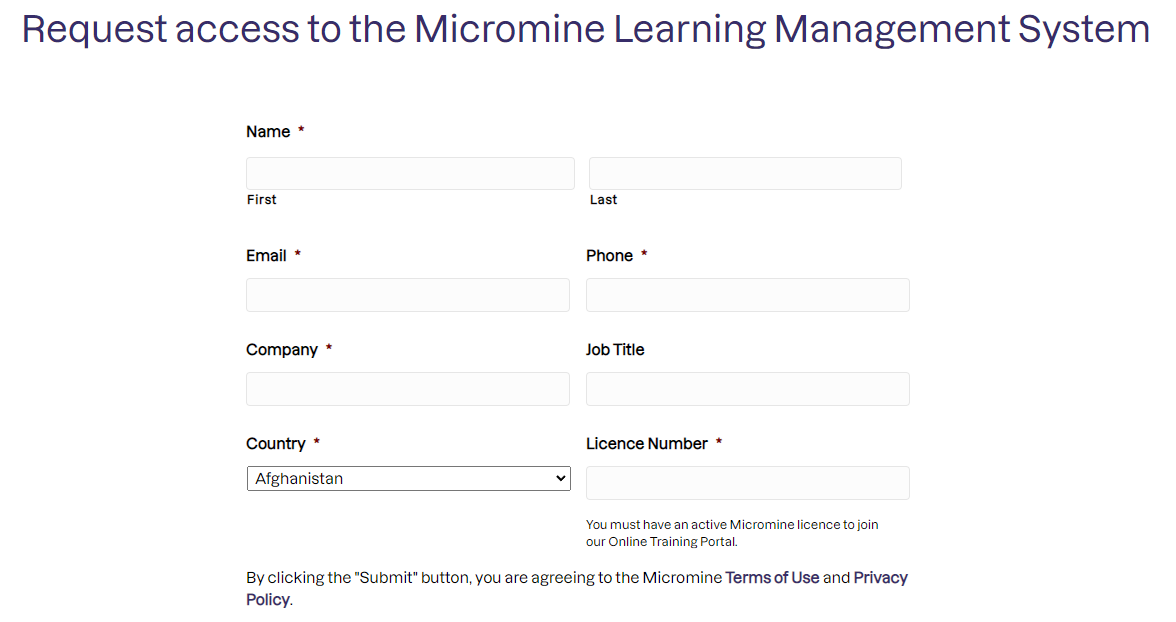The height and width of the screenshot is (622, 1176).
Task: Focus the Email text box
Action: (408, 295)
